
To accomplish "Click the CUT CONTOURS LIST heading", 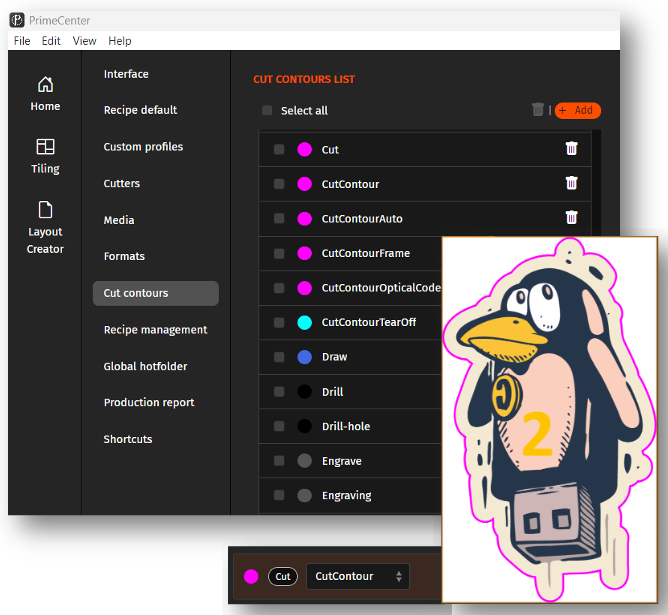I will coord(304,79).
